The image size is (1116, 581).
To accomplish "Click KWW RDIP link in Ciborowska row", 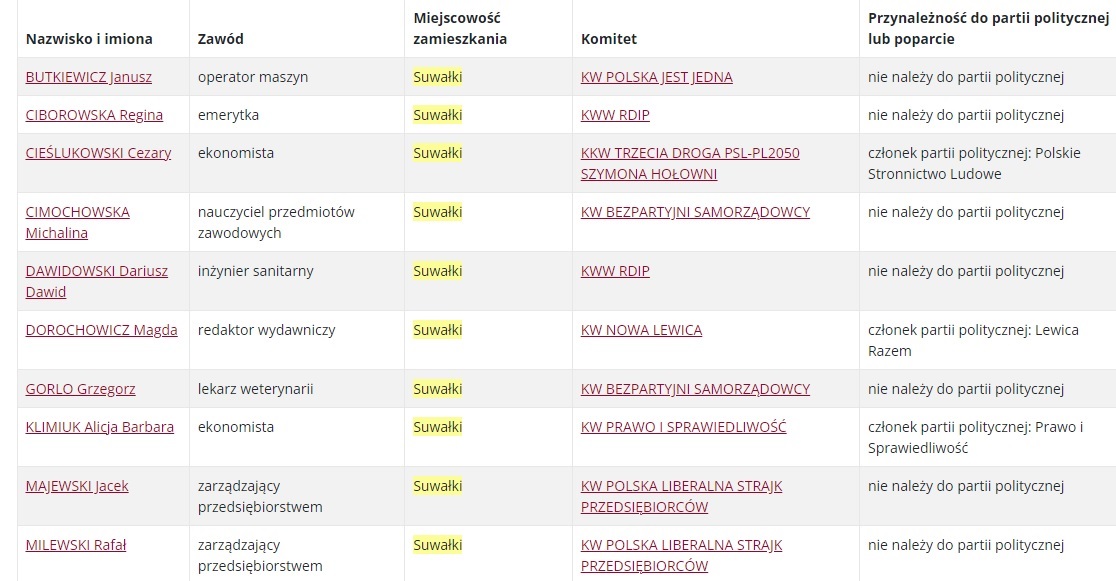I will pos(615,115).
